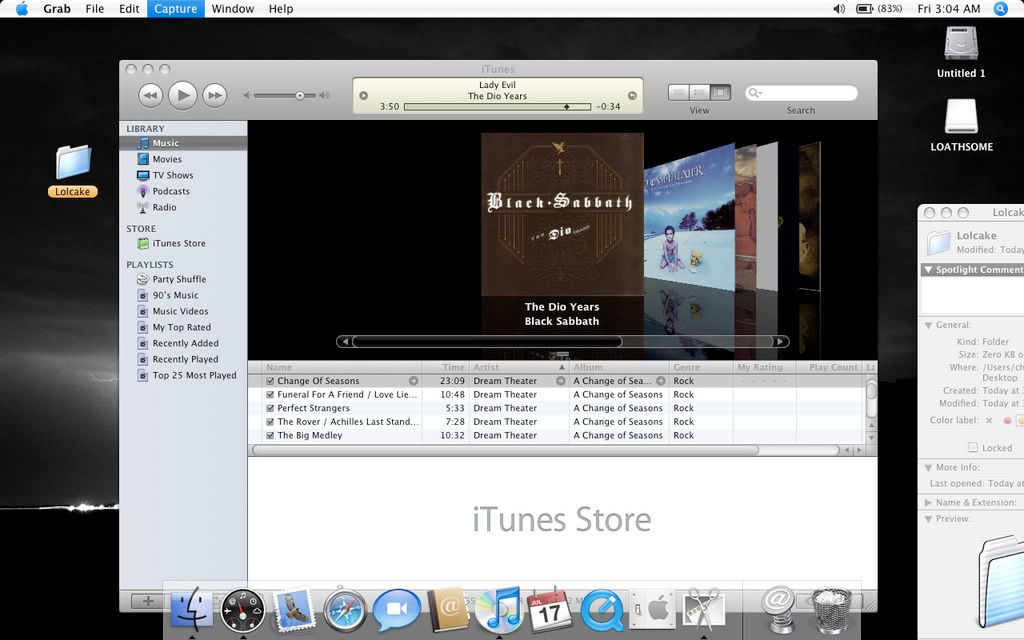Open the Window menu
Viewport: 1024px width, 640px height.
coord(232,8)
